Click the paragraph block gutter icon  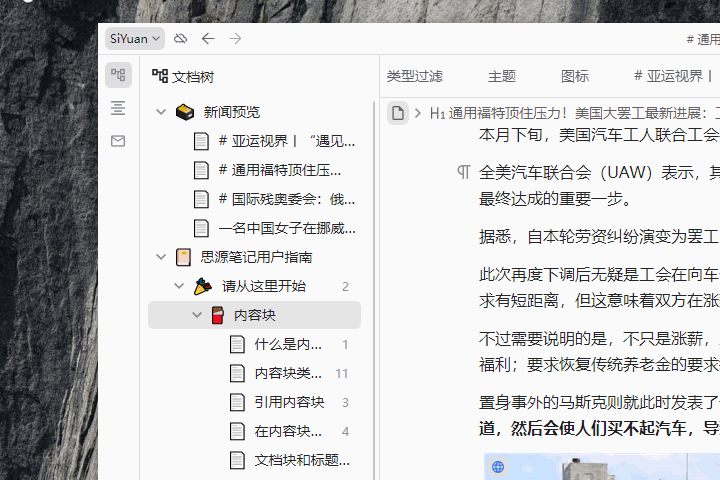(x=463, y=172)
